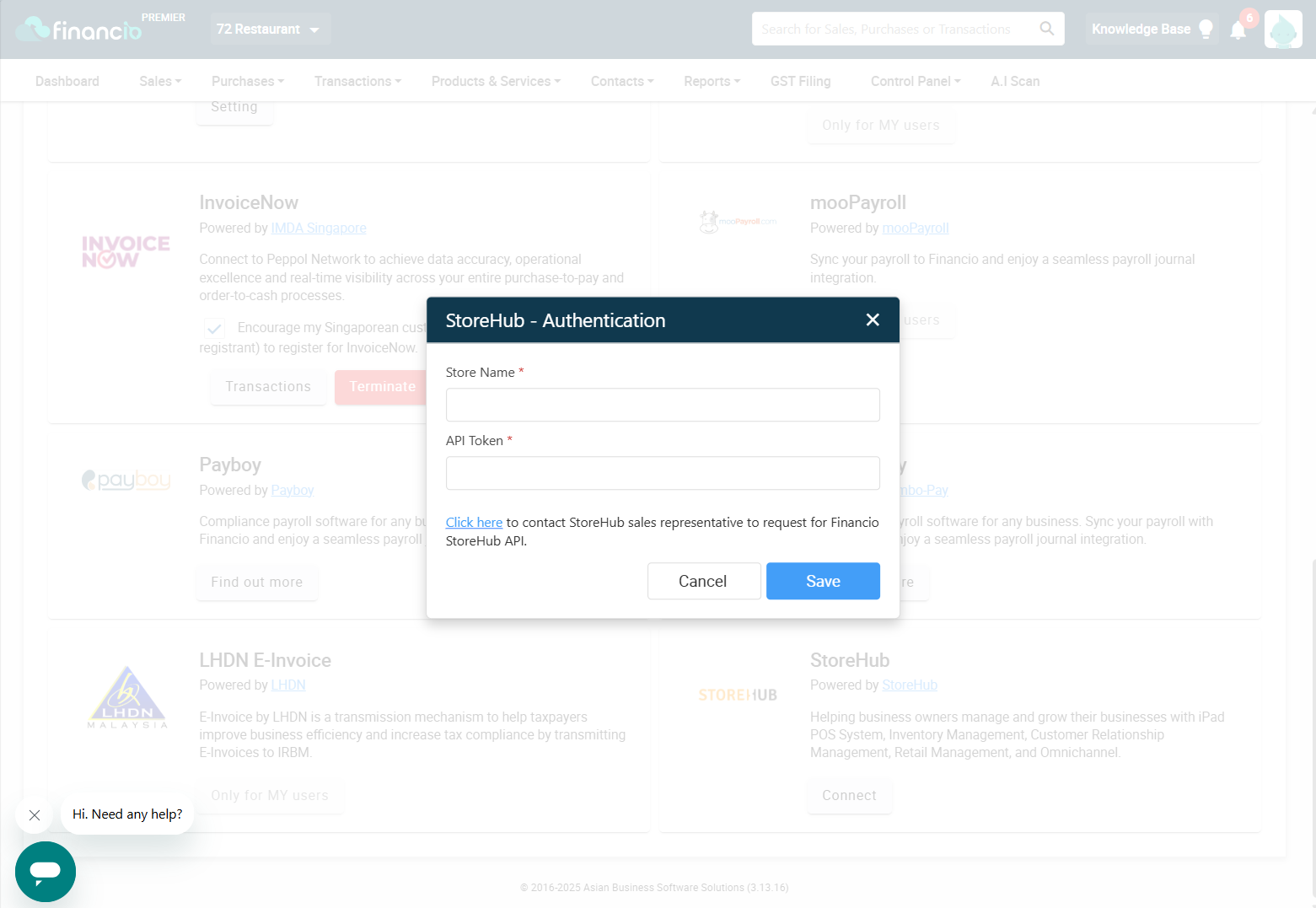Viewport: 1316px width, 908px height.
Task: Open the notifications bell
Action: point(1238,30)
